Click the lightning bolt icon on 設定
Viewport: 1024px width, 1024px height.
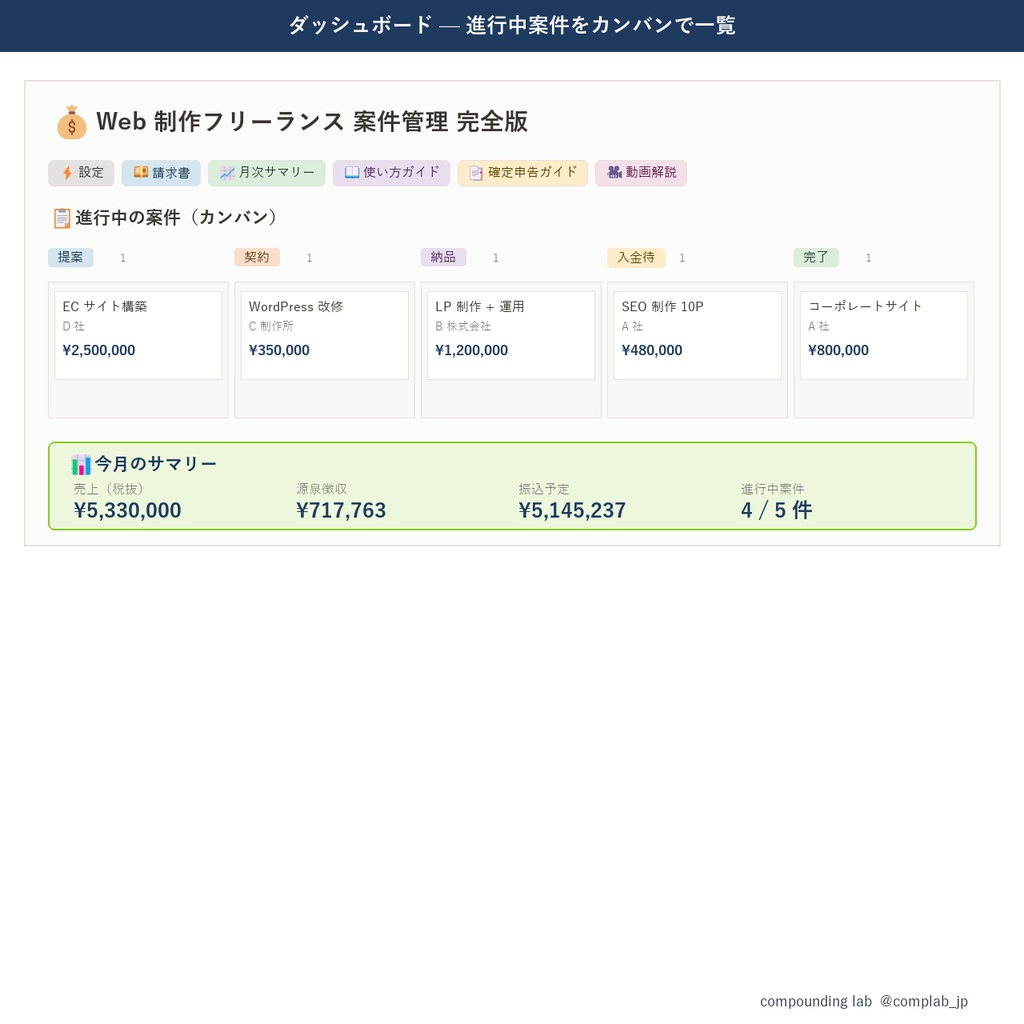67,172
